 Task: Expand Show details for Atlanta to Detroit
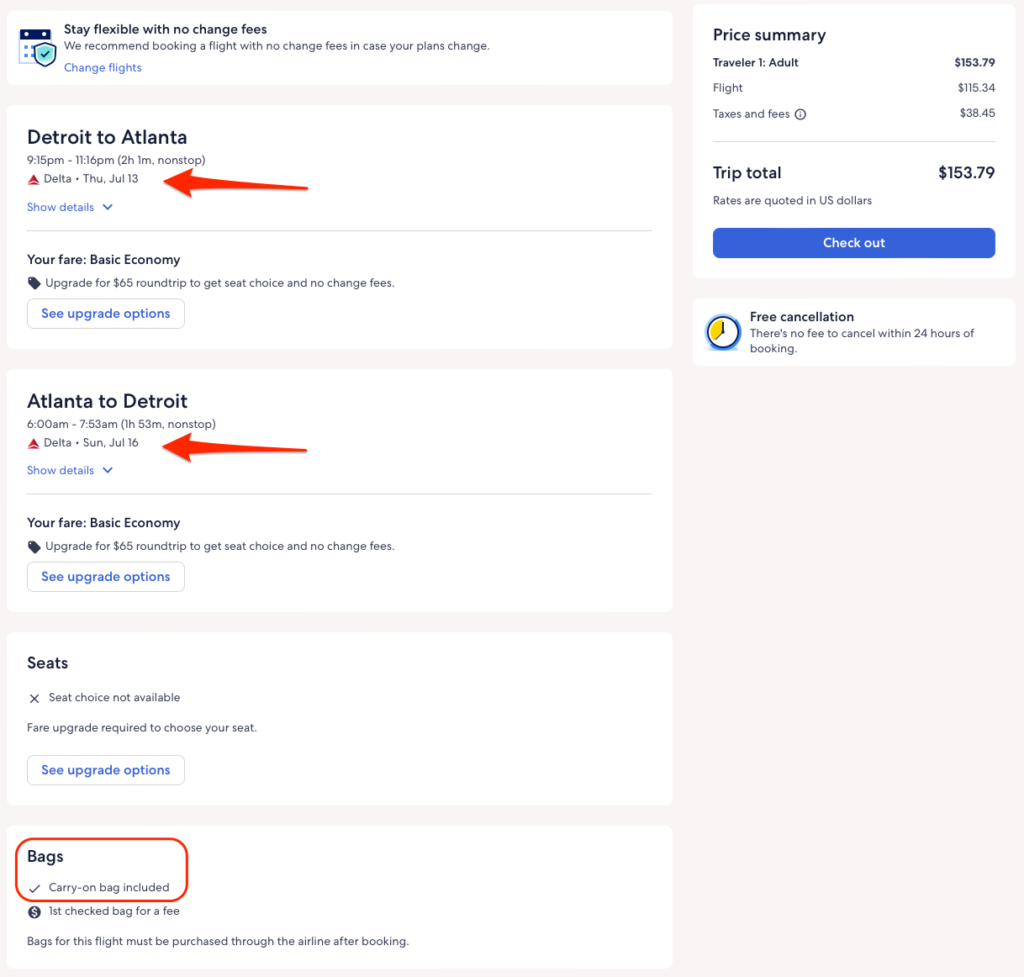(61, 471)
